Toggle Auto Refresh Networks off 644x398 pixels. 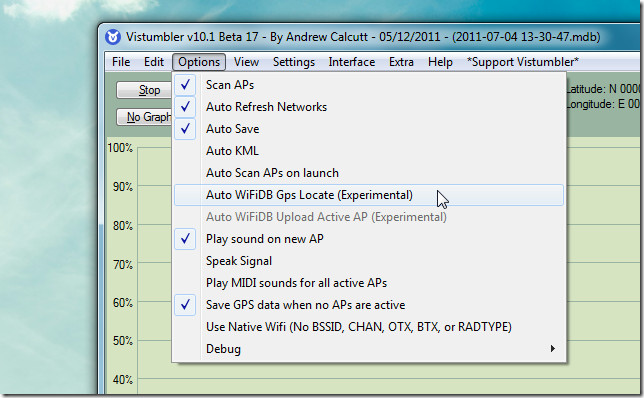click(x=369, y=107)
